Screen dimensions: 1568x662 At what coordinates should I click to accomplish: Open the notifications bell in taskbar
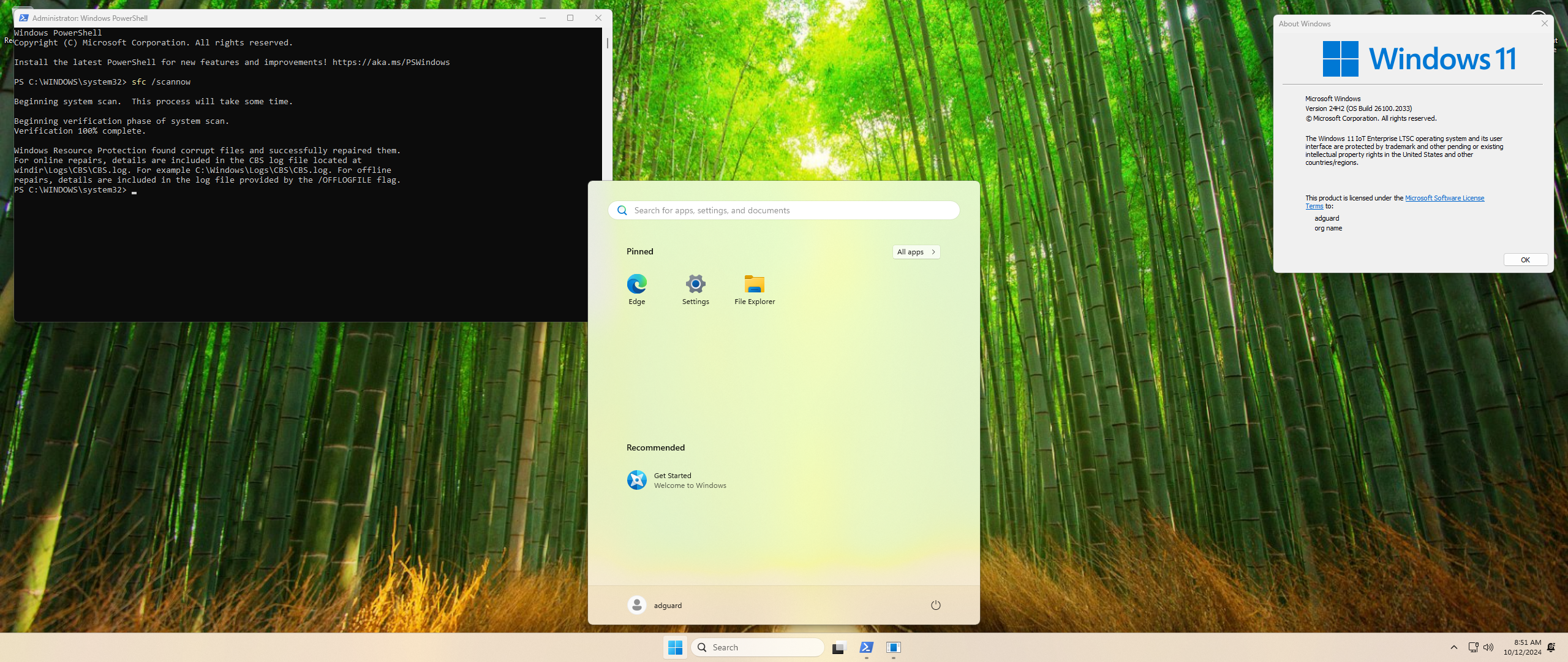point(1551,647)
